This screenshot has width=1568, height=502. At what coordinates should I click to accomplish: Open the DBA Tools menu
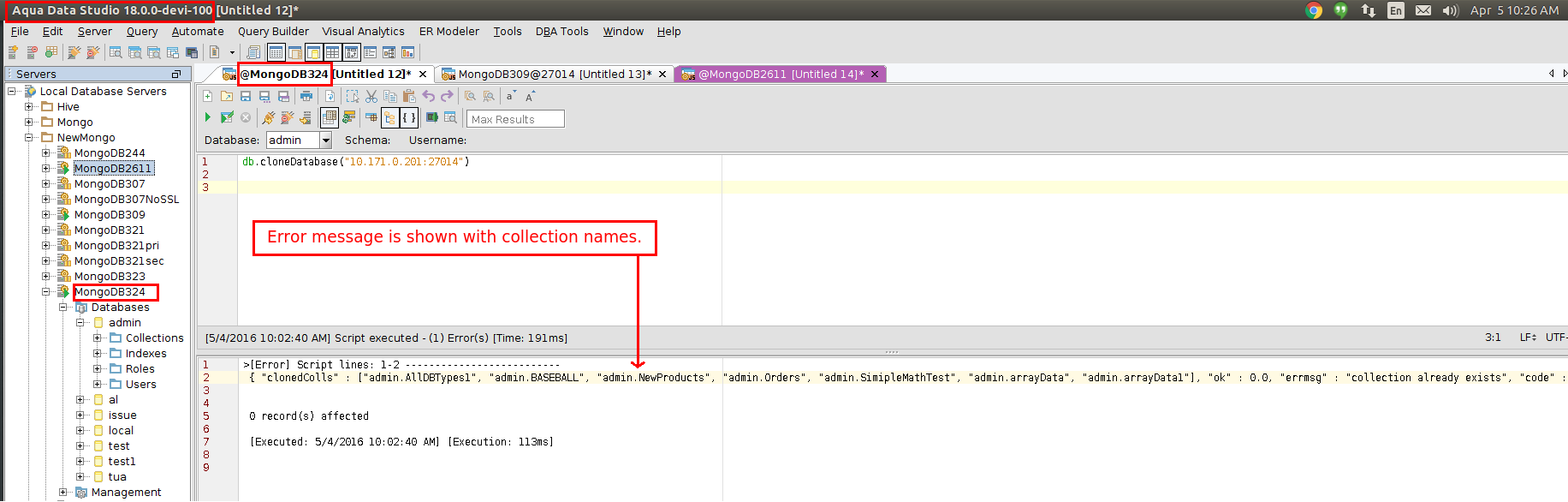561,31
